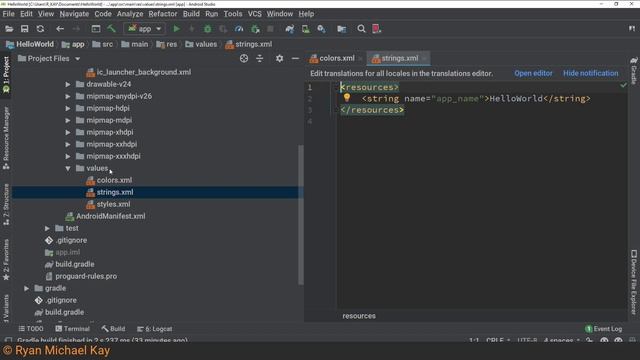Image resolution: width=640 pixels, height=360 pixels.
Task: Click the resources breadcrumb below the editor
Action: pos(359,316)
